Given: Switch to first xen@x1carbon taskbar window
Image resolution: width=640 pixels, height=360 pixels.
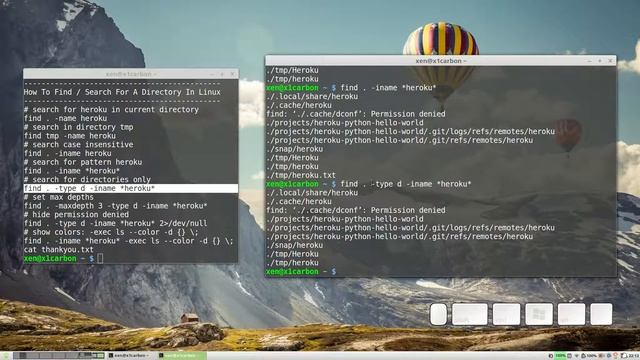Looking at the screenshot, I should tap(131, 356).
